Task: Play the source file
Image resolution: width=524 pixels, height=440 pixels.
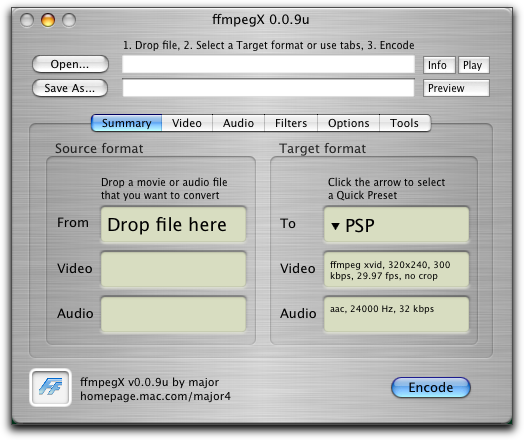Action: click(474, 65)
